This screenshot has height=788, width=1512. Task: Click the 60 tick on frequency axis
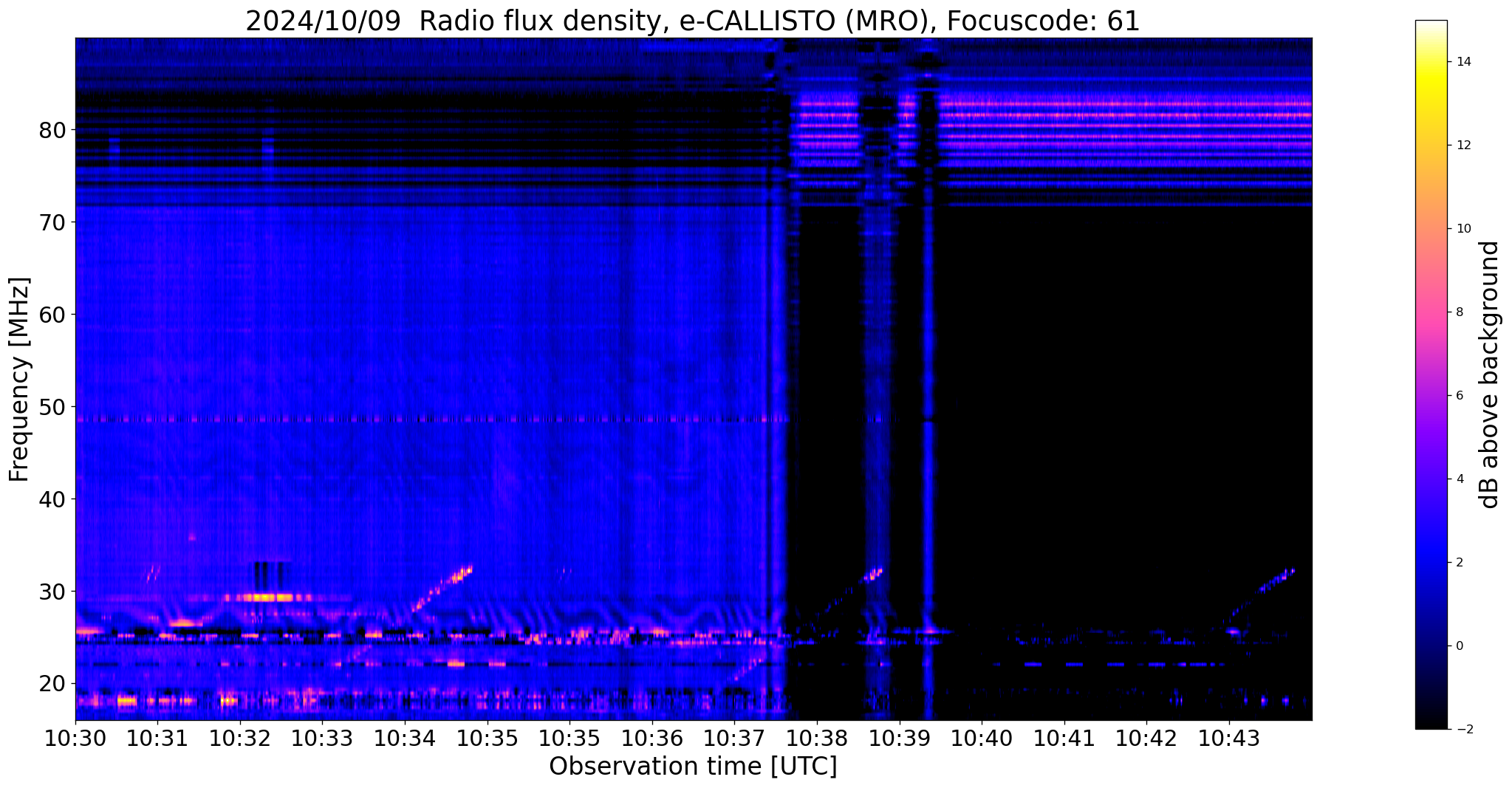click(x=52, y=315)
